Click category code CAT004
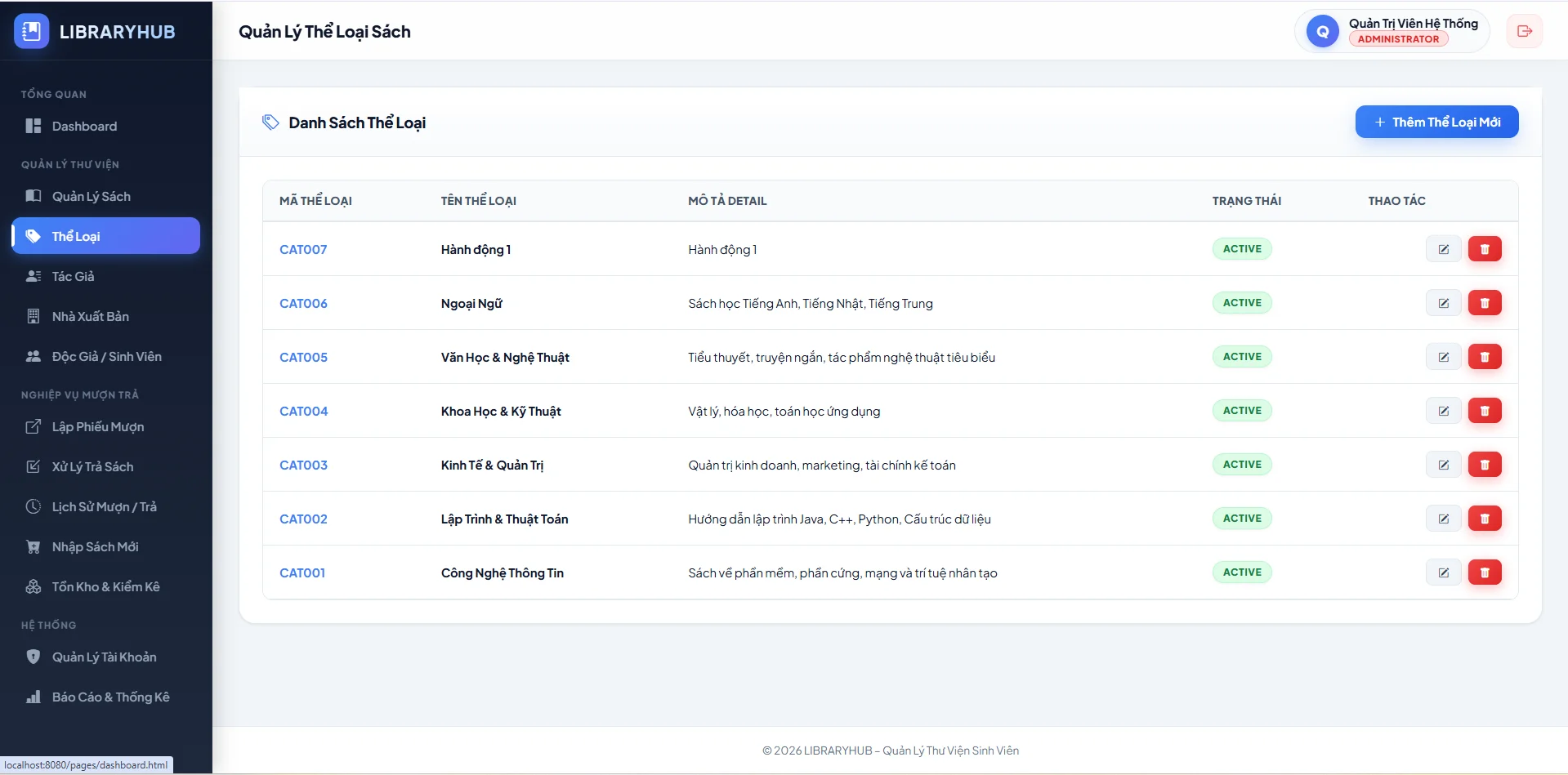 [x=303, y=411]
